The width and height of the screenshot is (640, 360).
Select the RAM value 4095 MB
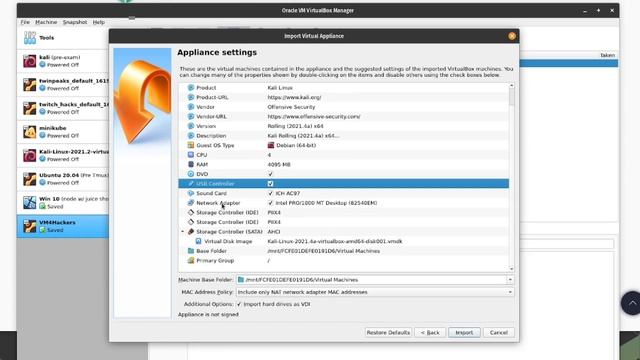[x=279, y=164]
